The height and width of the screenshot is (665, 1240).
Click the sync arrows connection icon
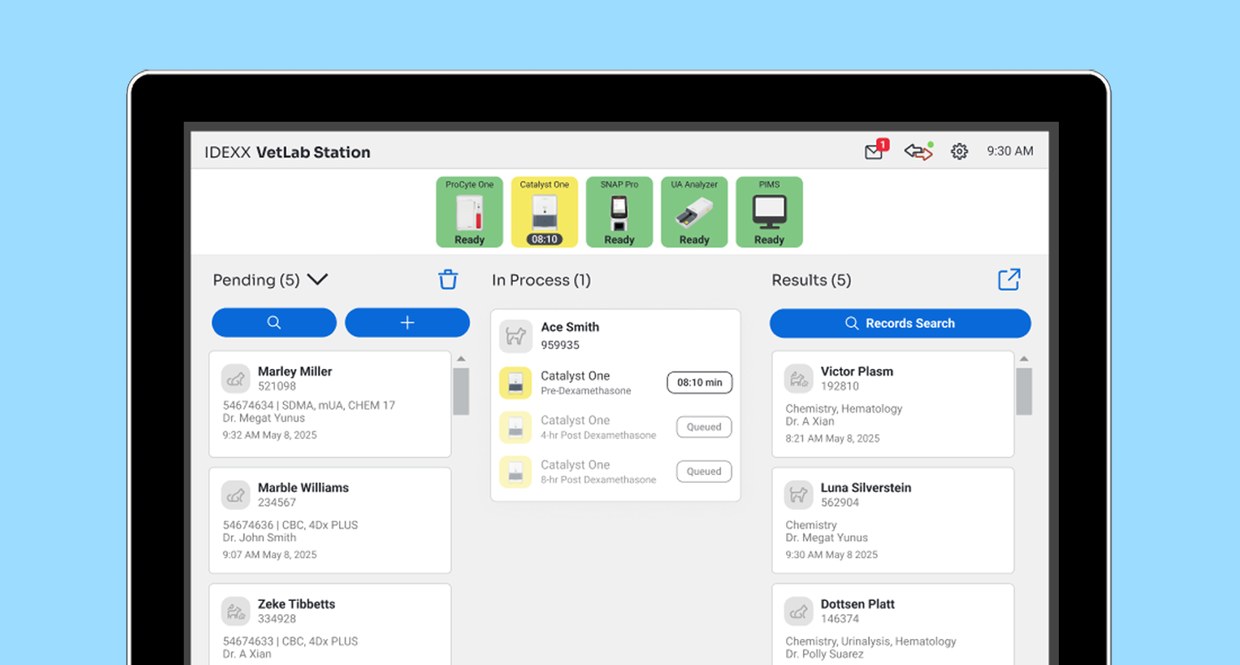[x=918, y=152]
